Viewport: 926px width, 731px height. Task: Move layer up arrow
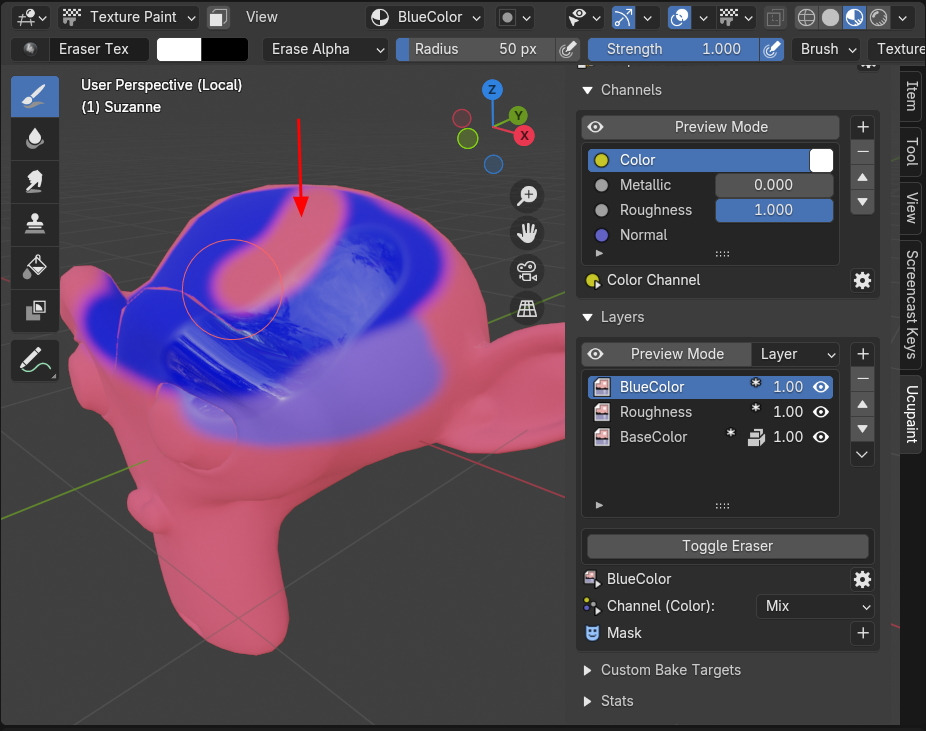point(862,404)
